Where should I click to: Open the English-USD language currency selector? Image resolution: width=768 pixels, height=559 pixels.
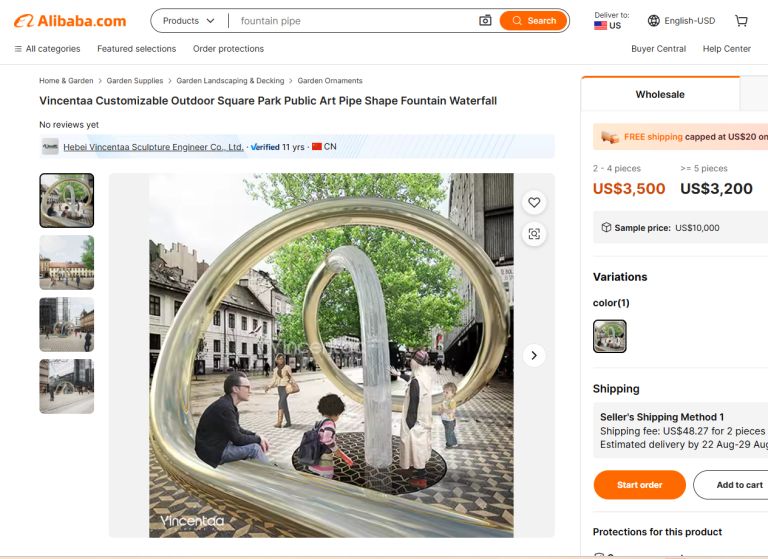point(681,21)
